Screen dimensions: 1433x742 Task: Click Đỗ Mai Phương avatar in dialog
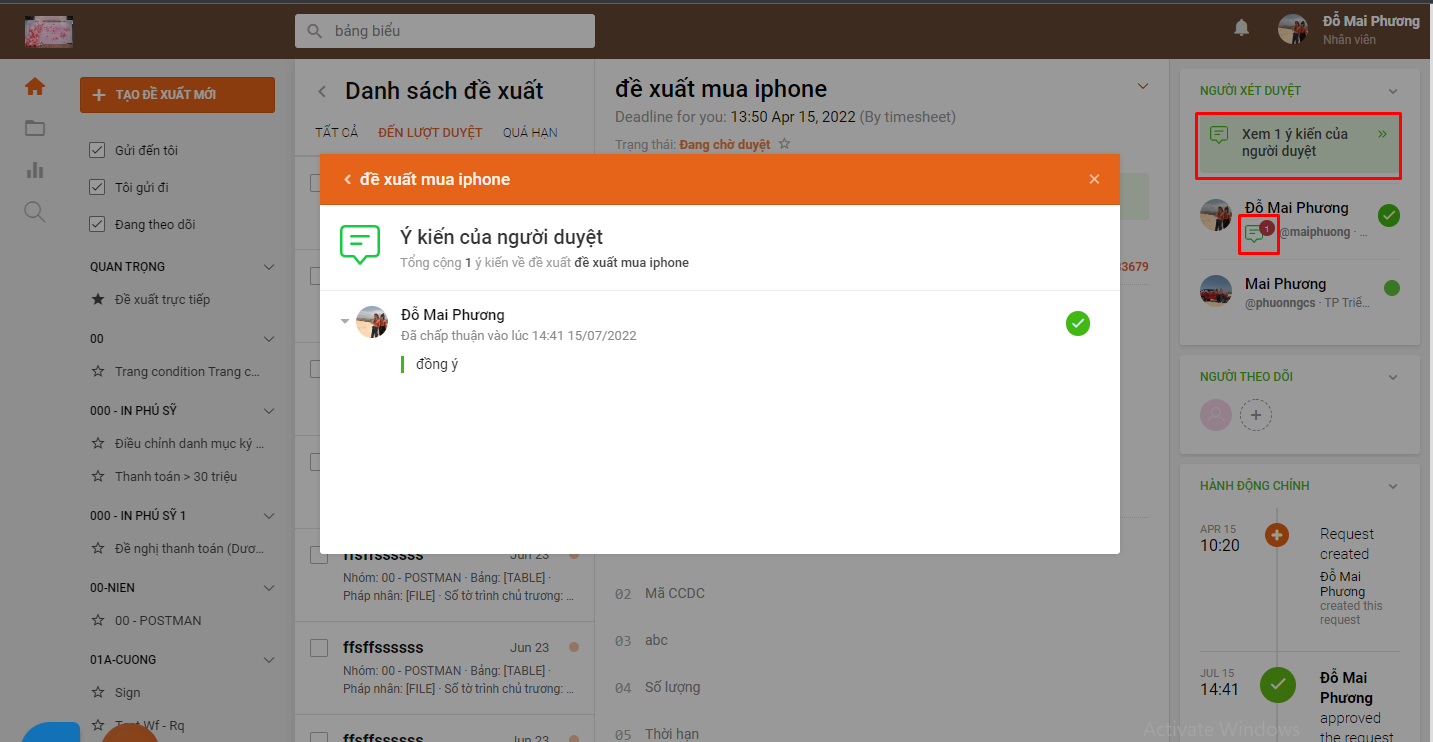coord(372,322)
